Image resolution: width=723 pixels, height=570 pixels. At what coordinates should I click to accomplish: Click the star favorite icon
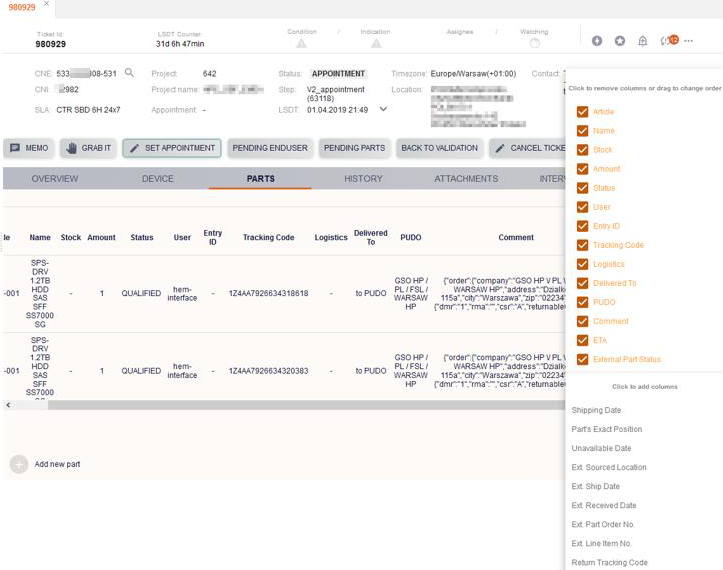click(620, 41)
